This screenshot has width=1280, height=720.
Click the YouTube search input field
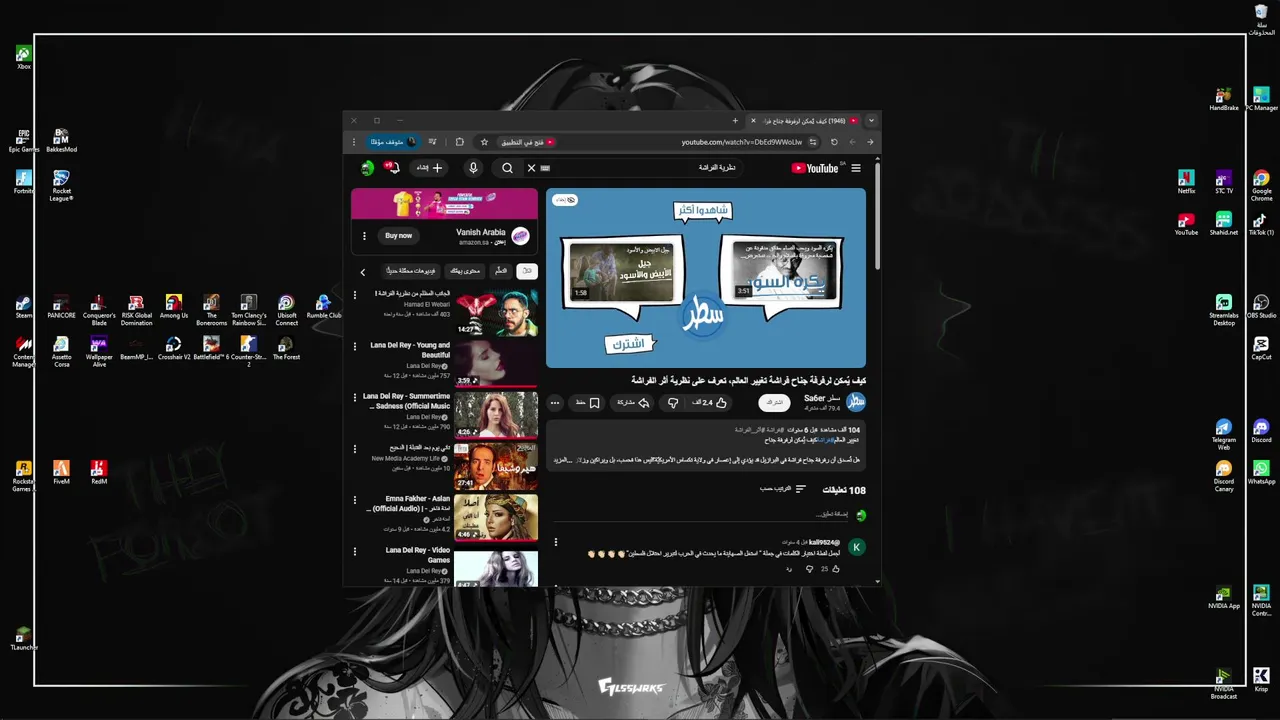[x=640, y=168]
